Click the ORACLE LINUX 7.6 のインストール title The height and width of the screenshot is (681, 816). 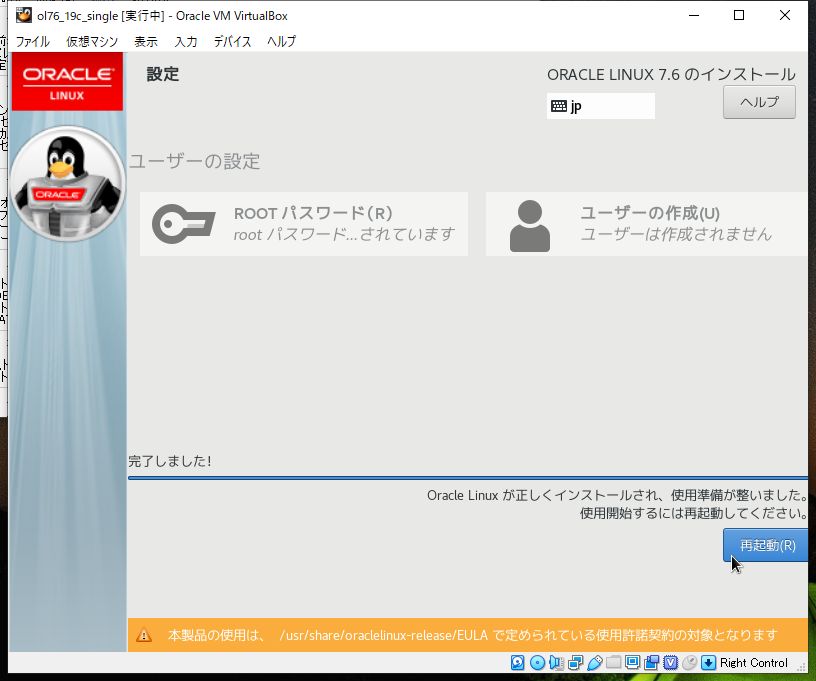671,74
